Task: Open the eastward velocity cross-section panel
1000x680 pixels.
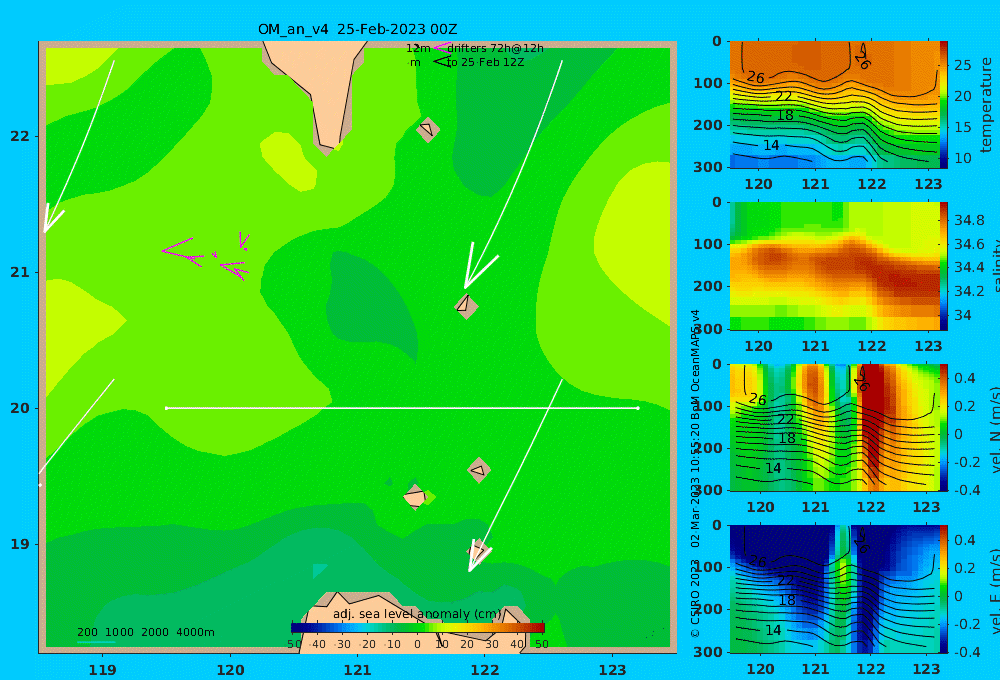Action: 834,589
